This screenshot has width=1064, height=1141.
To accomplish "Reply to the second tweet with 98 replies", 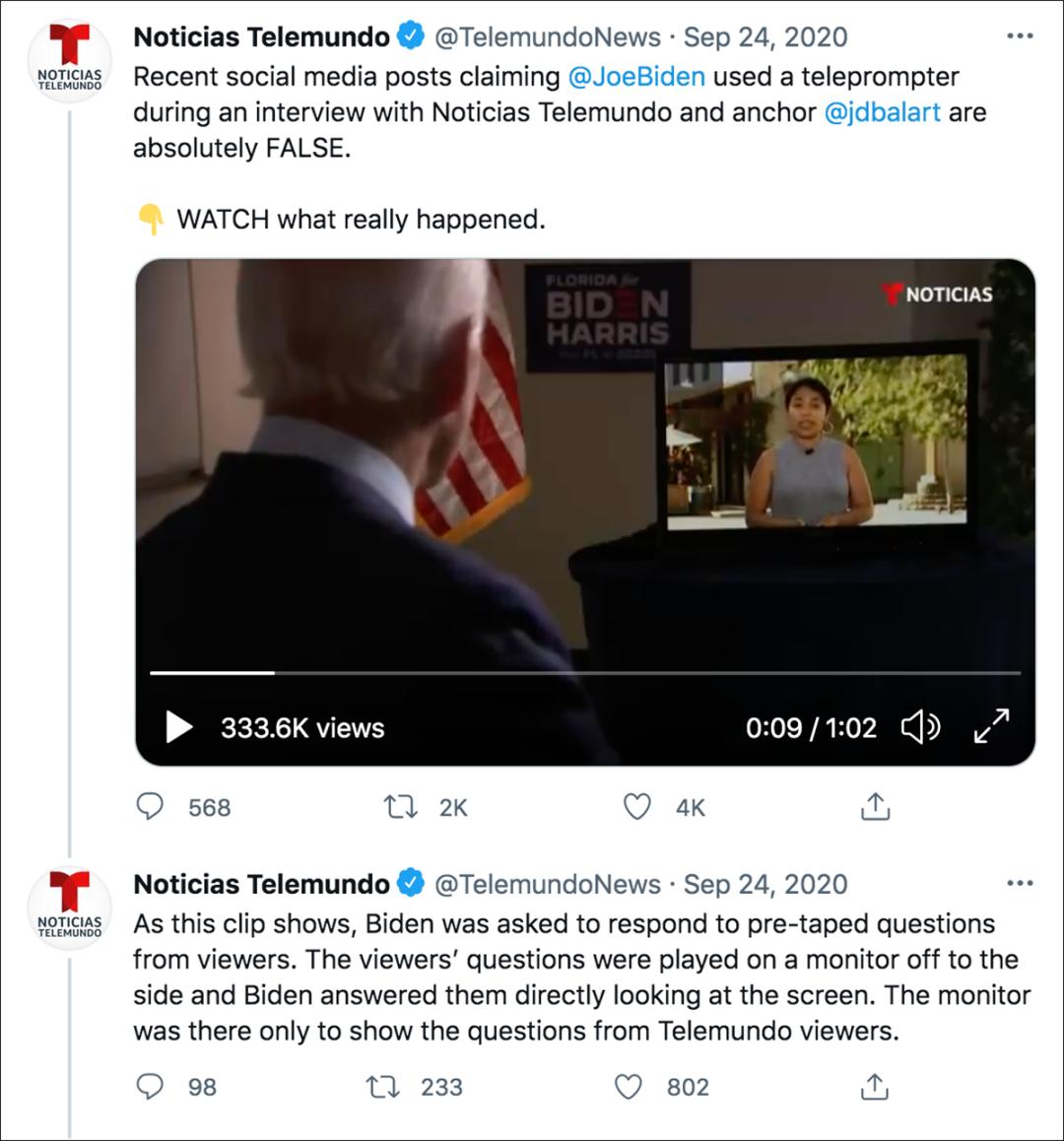I will (x=150, y=1086).
